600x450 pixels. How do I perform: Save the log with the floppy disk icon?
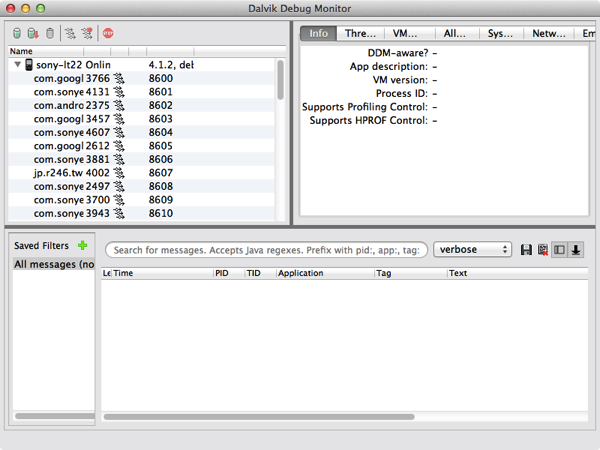(526, 250)
